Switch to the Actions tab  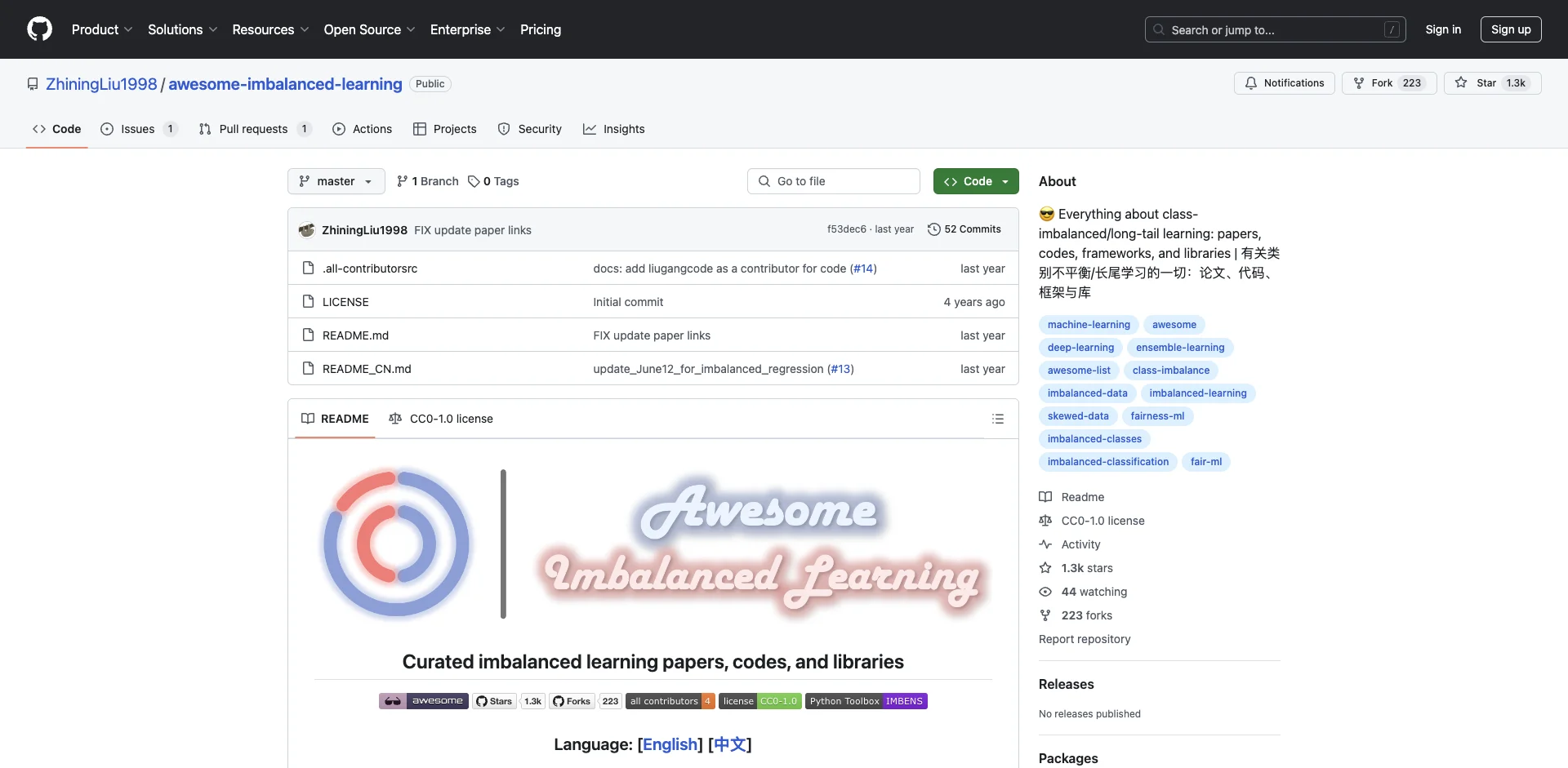pos(363,129)
